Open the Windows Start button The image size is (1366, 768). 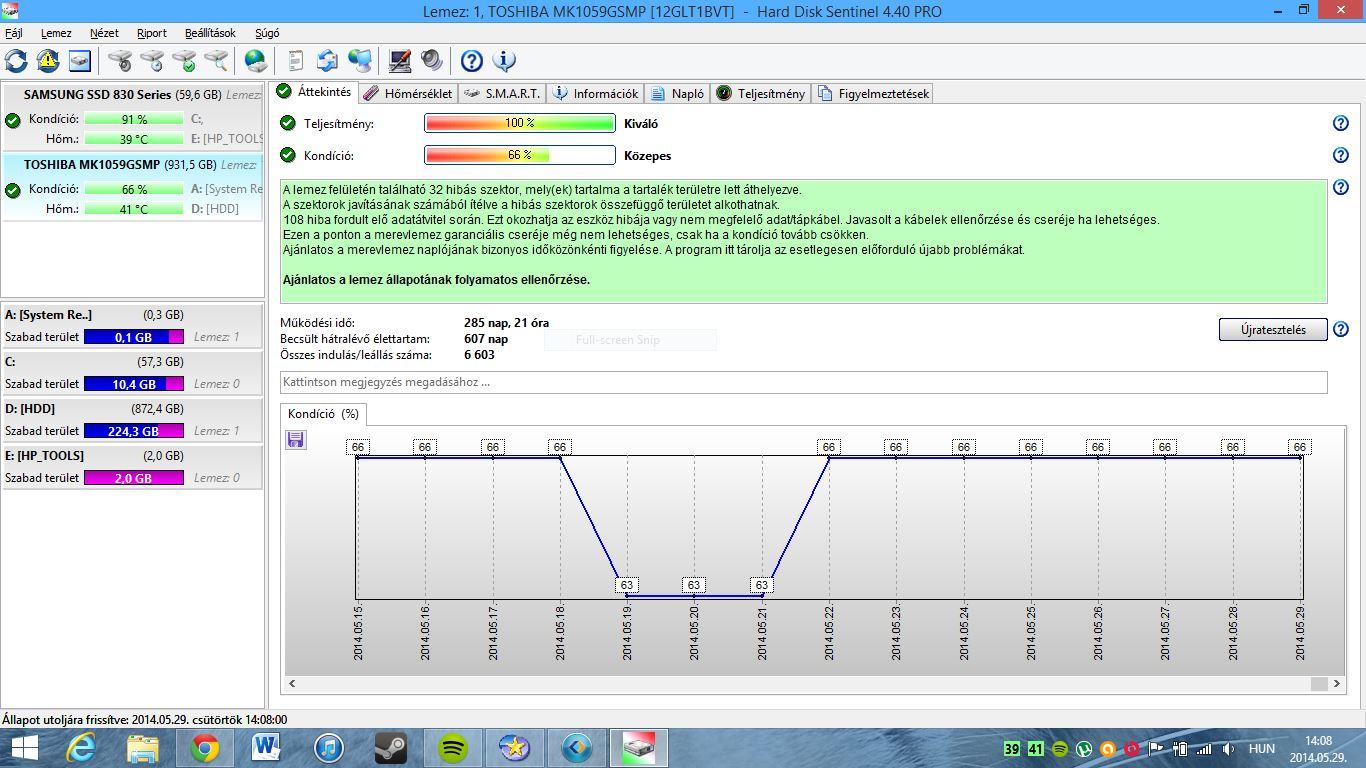24,748
